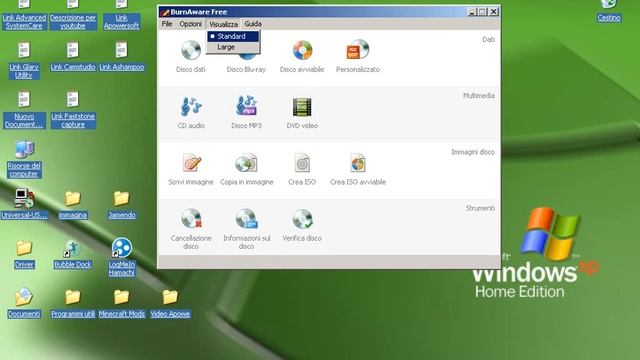Select the Documenti desktop icon

point(24,303)
